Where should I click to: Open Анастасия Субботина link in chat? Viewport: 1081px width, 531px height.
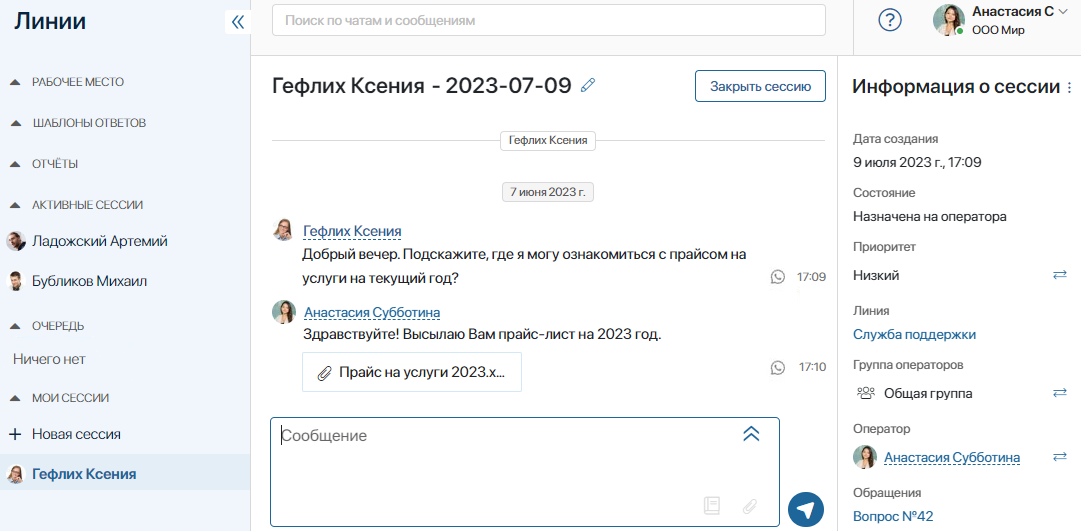[372, 312]
